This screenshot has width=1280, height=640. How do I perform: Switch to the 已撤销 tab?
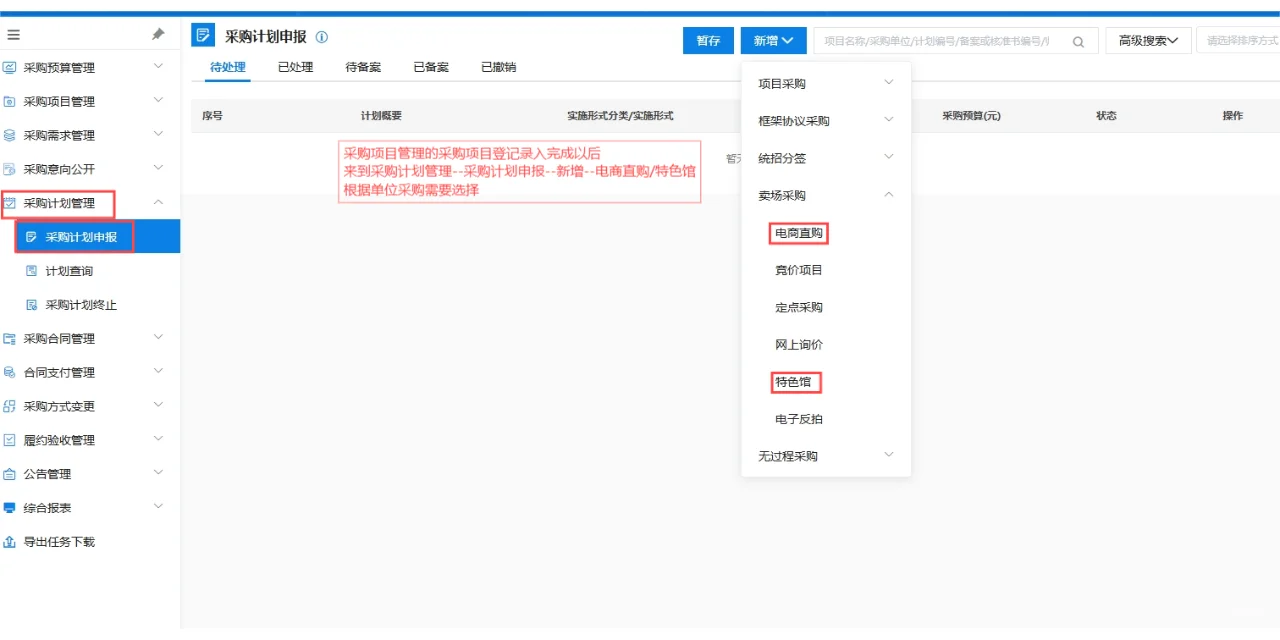pyautogui.click(x=498, y=67)
